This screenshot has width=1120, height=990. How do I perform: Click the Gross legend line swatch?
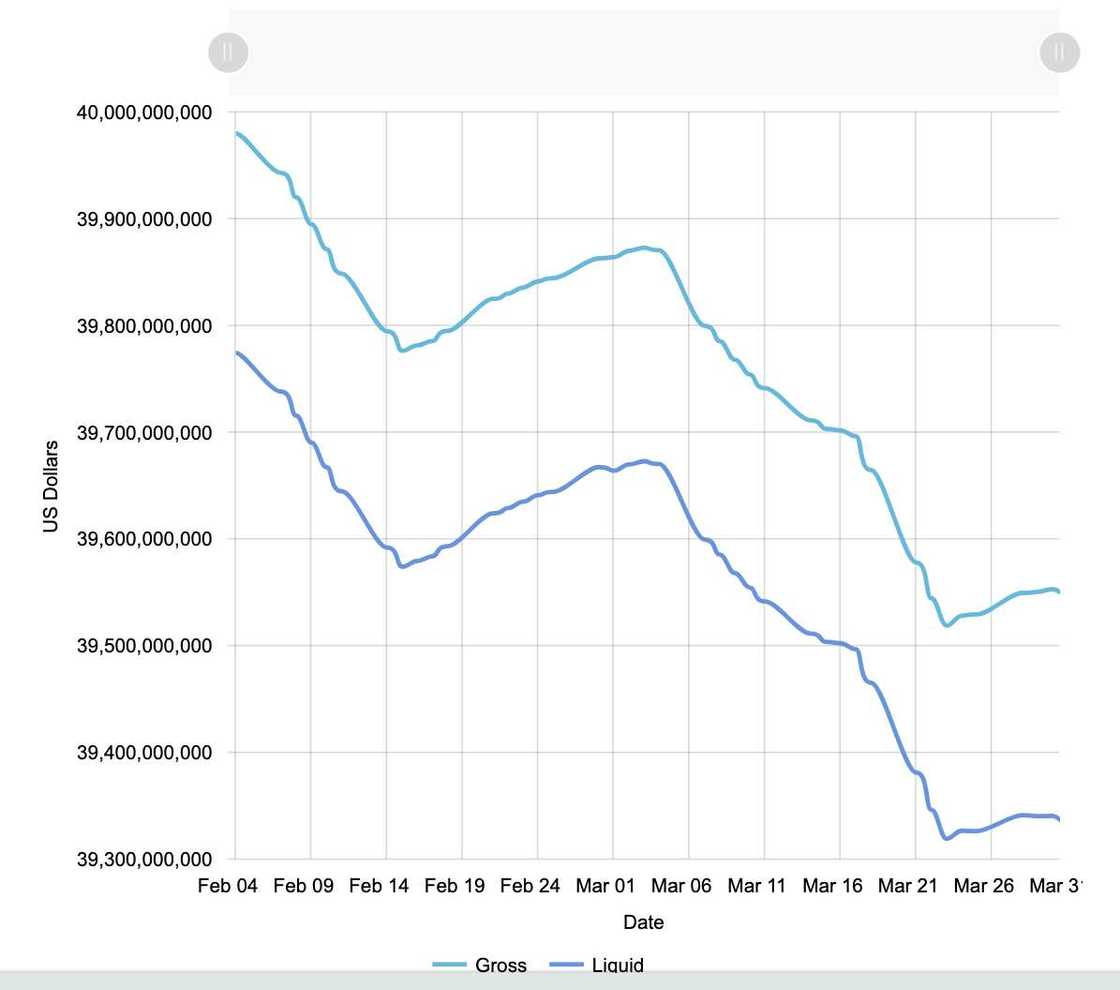449,965
